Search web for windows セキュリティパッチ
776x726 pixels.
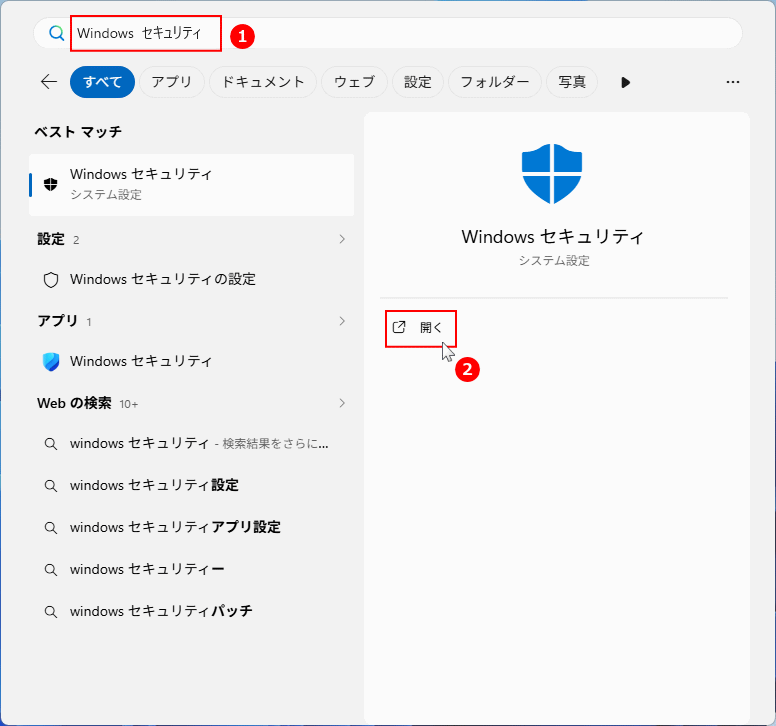click(x=192, y=612)
